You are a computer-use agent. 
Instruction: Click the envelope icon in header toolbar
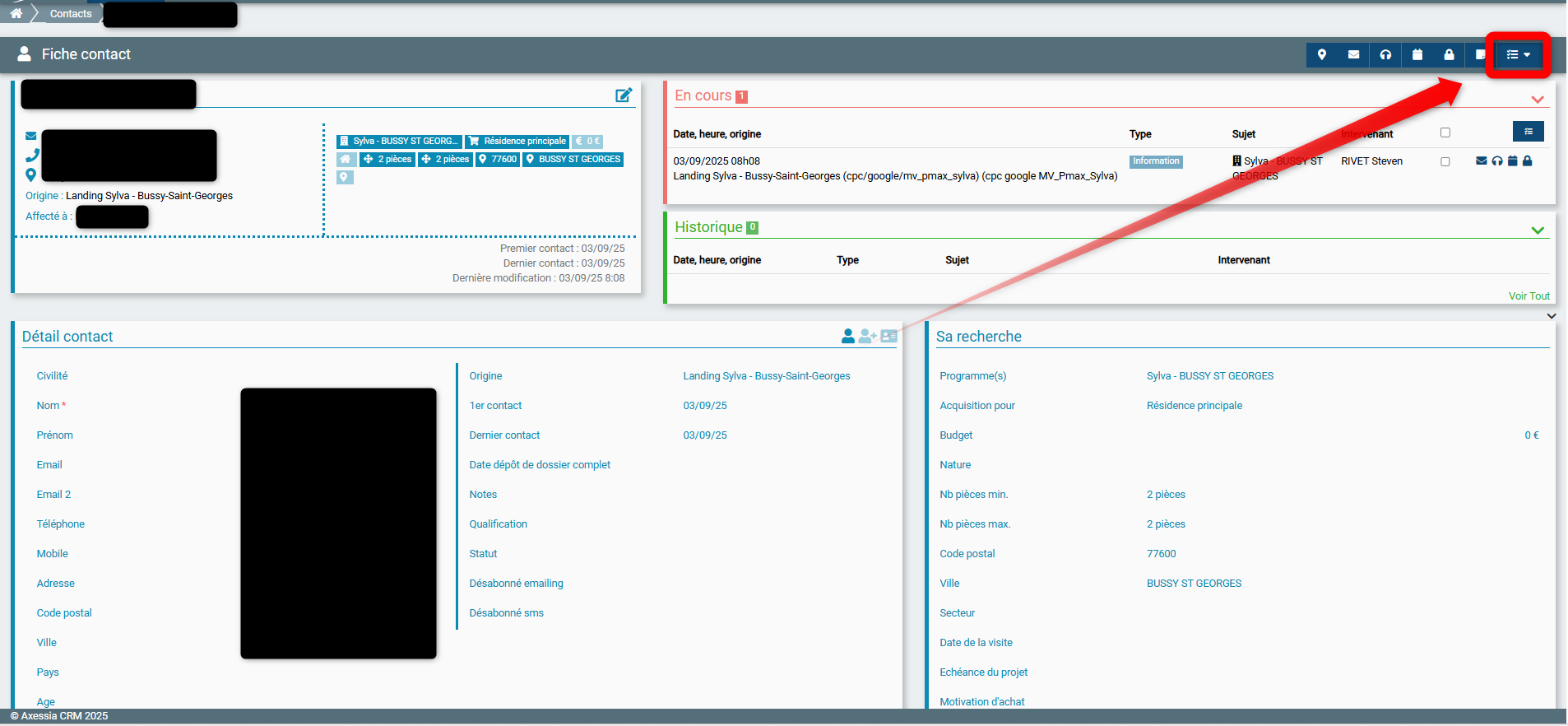(x=1353, y=54)
